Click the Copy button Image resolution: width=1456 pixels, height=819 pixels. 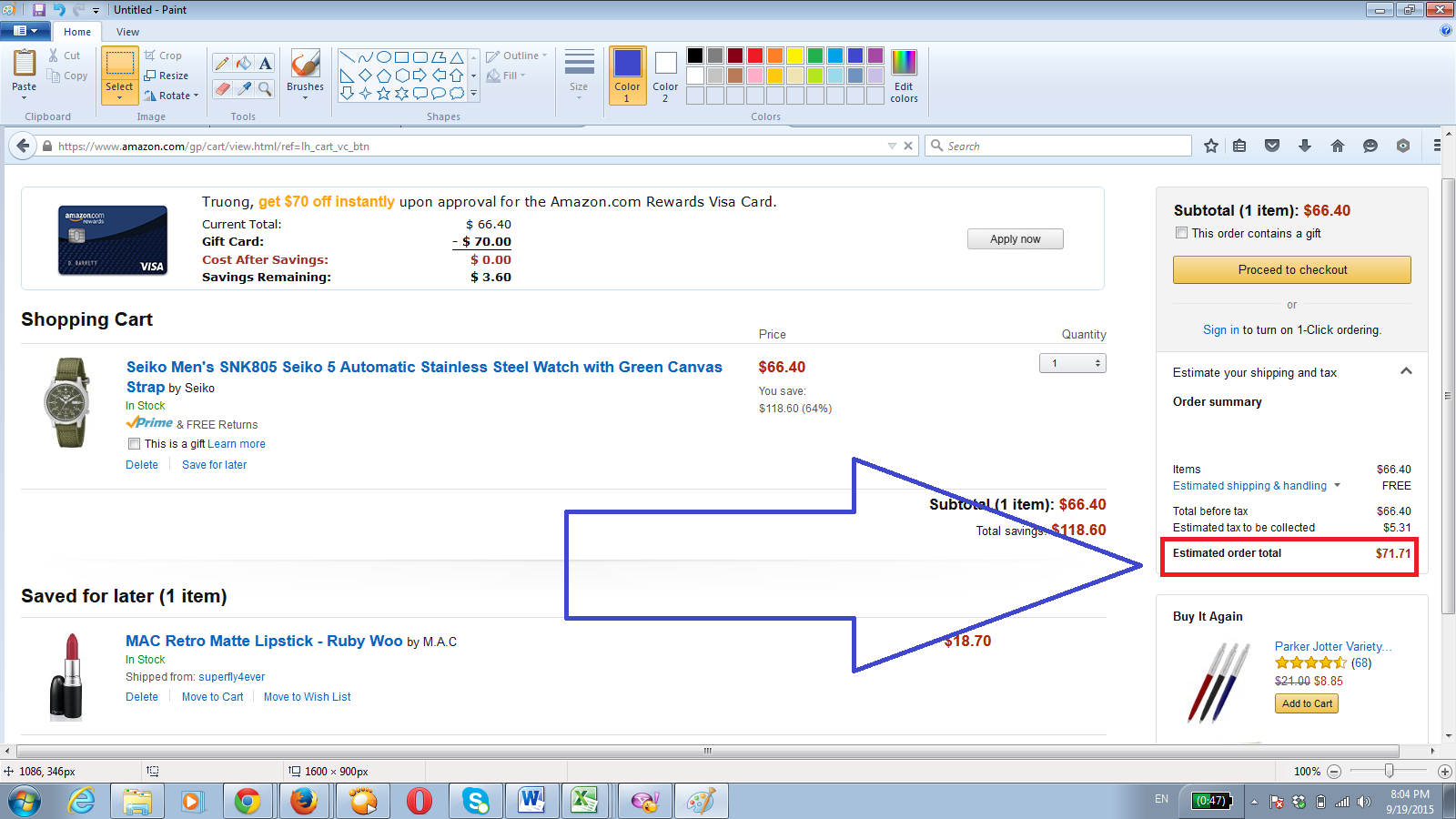[x=68, y=76]
